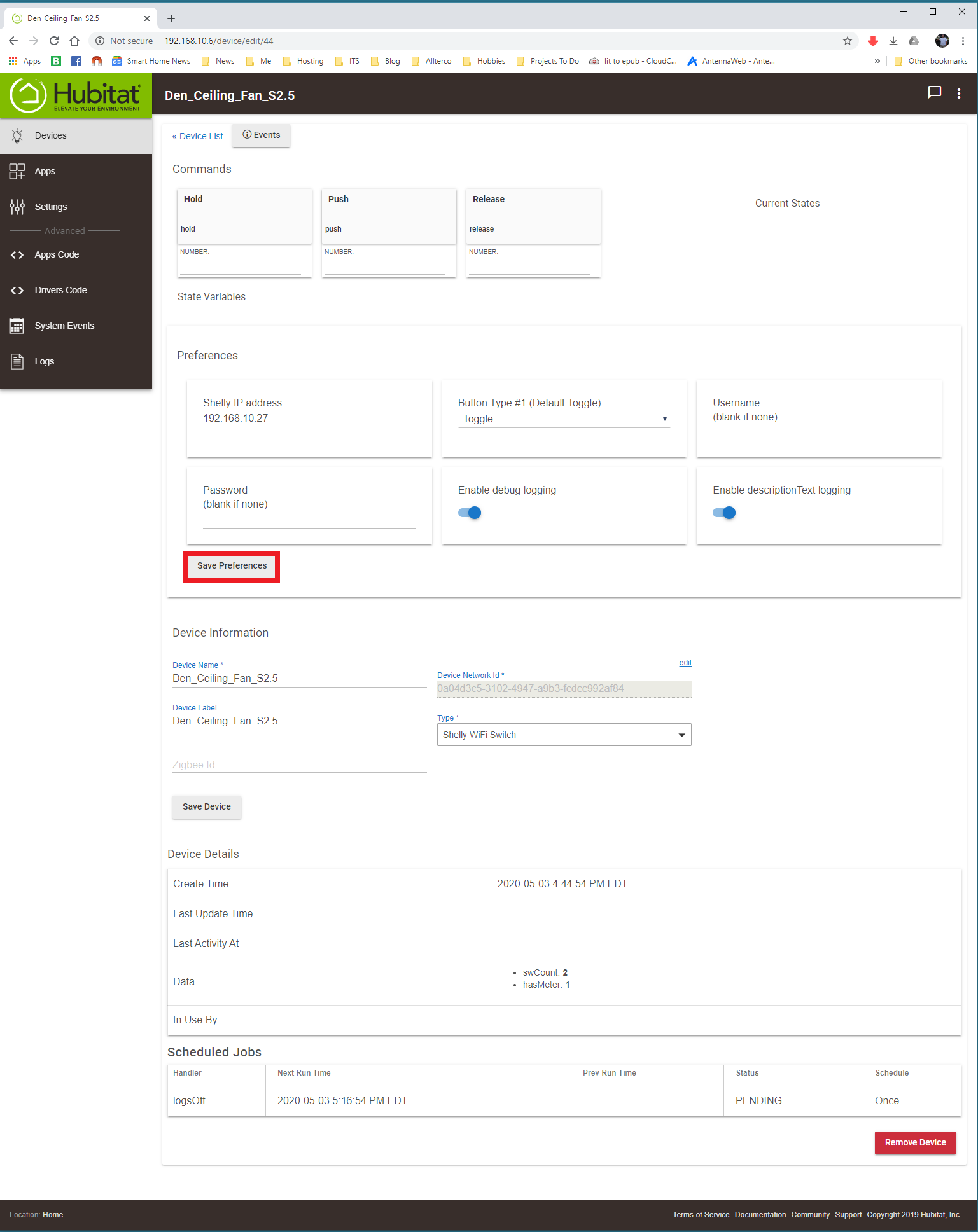This screenshot has height=1232, width=978.
Task: Click the red download arrow extension icon
Action: tap(873, 41)
